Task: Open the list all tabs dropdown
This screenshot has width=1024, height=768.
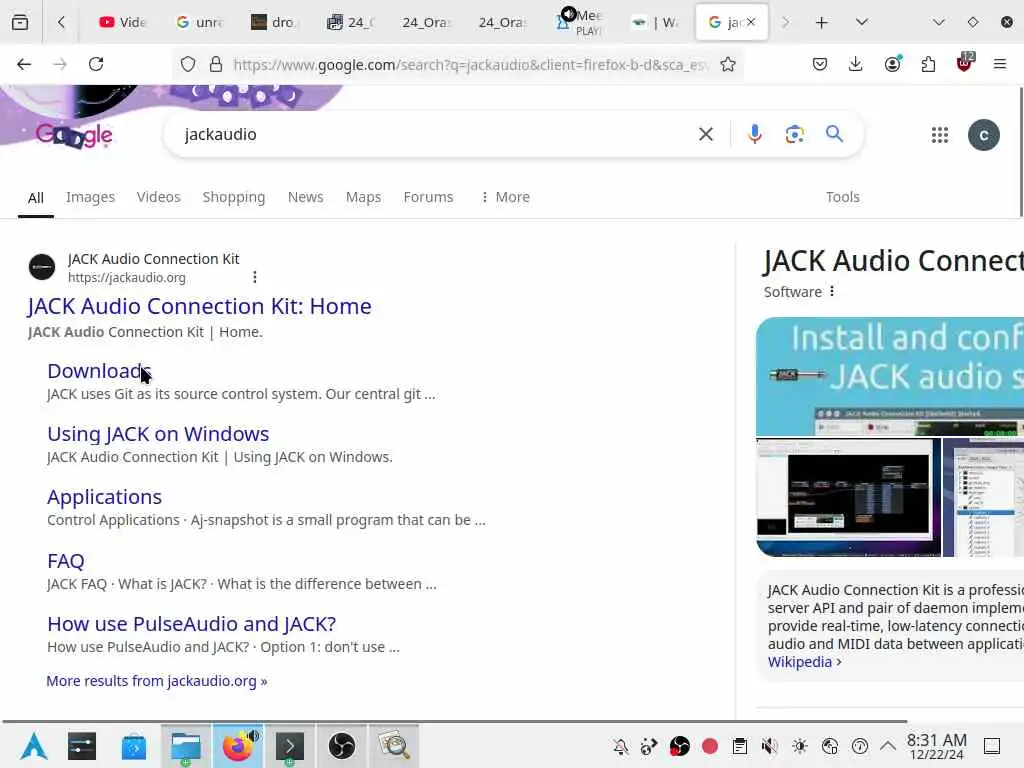Action: [x=862, y=22]
